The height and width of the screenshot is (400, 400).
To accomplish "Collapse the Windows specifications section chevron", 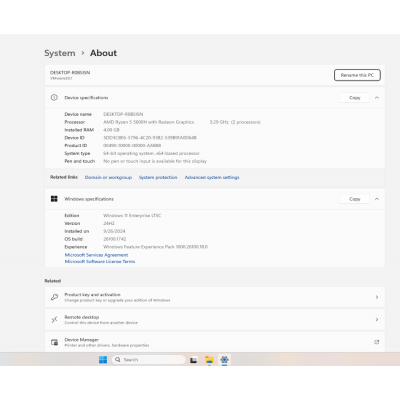I will coord(377,199).
